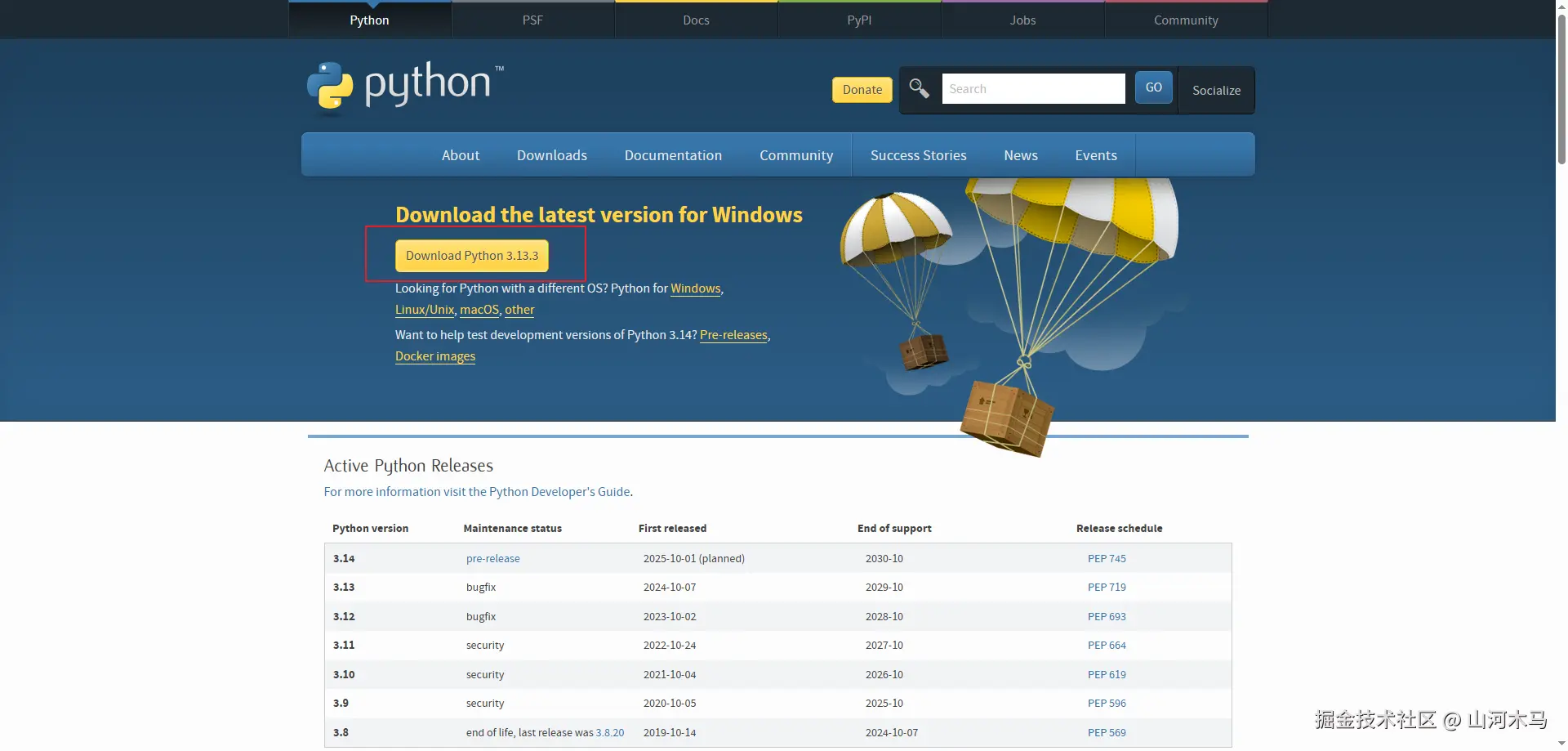
Task: Focus the Search input field
Action: pyautogui.click(x=1033, y=88)
